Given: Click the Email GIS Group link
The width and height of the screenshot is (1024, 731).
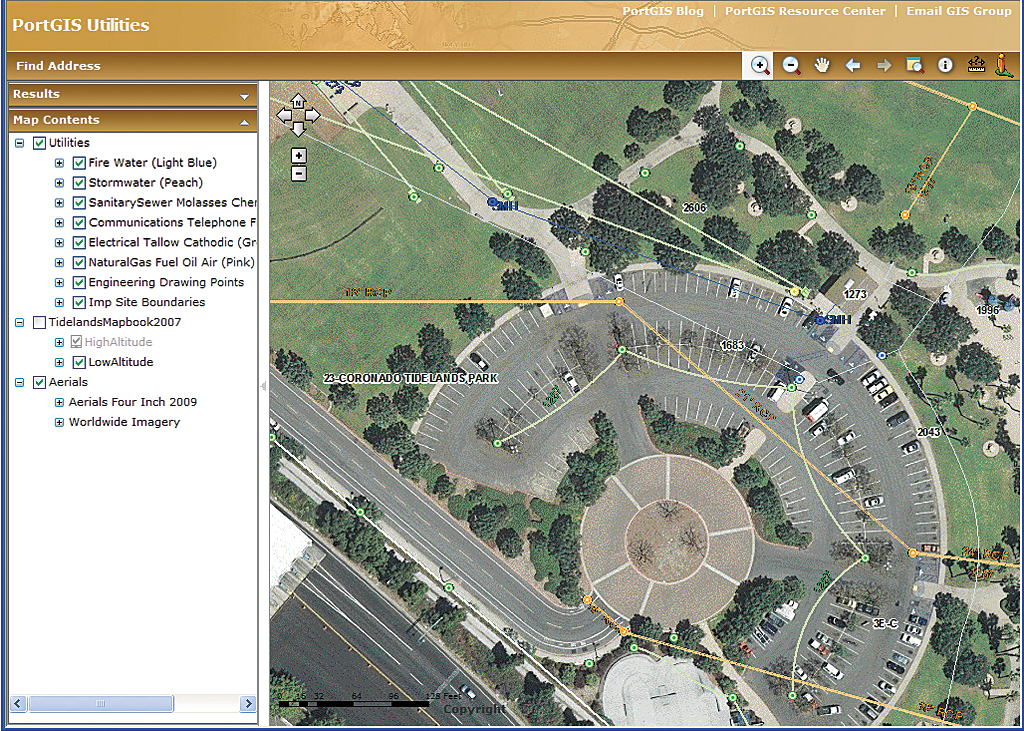Looking at the screenshot, I should coord(959,11).
